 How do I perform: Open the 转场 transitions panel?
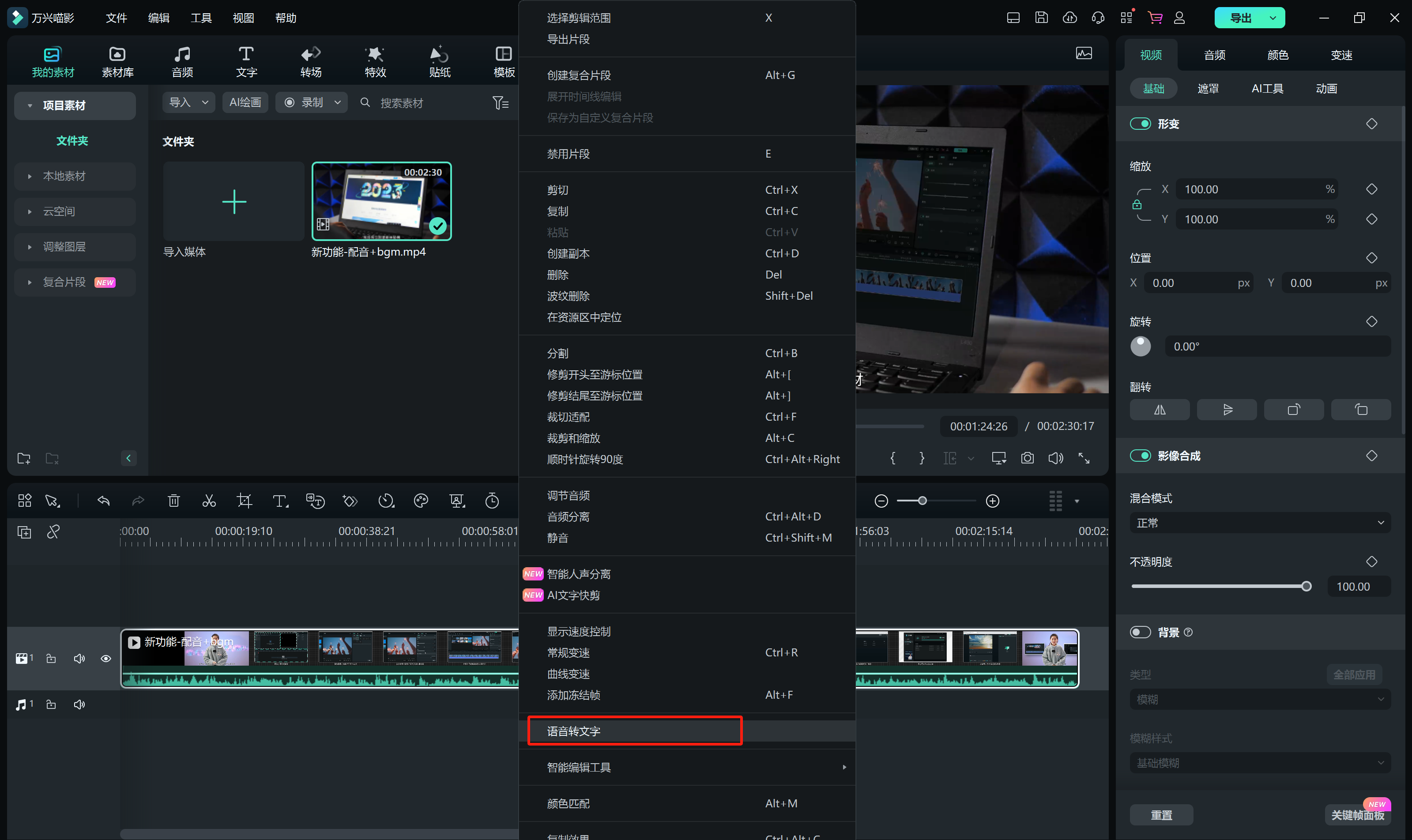311,62
